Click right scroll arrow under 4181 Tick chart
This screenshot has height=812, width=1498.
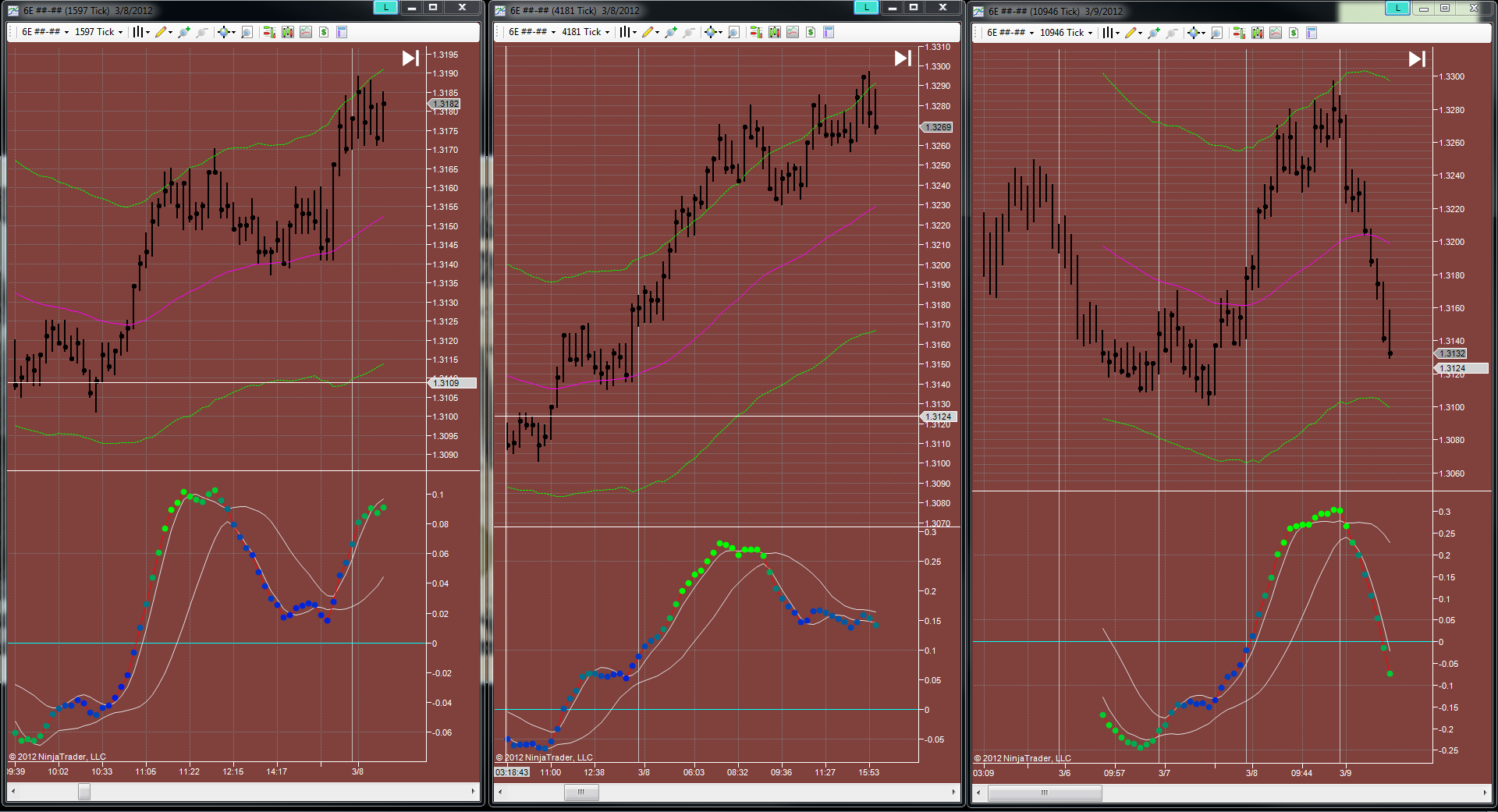click(x=953, y=792)
